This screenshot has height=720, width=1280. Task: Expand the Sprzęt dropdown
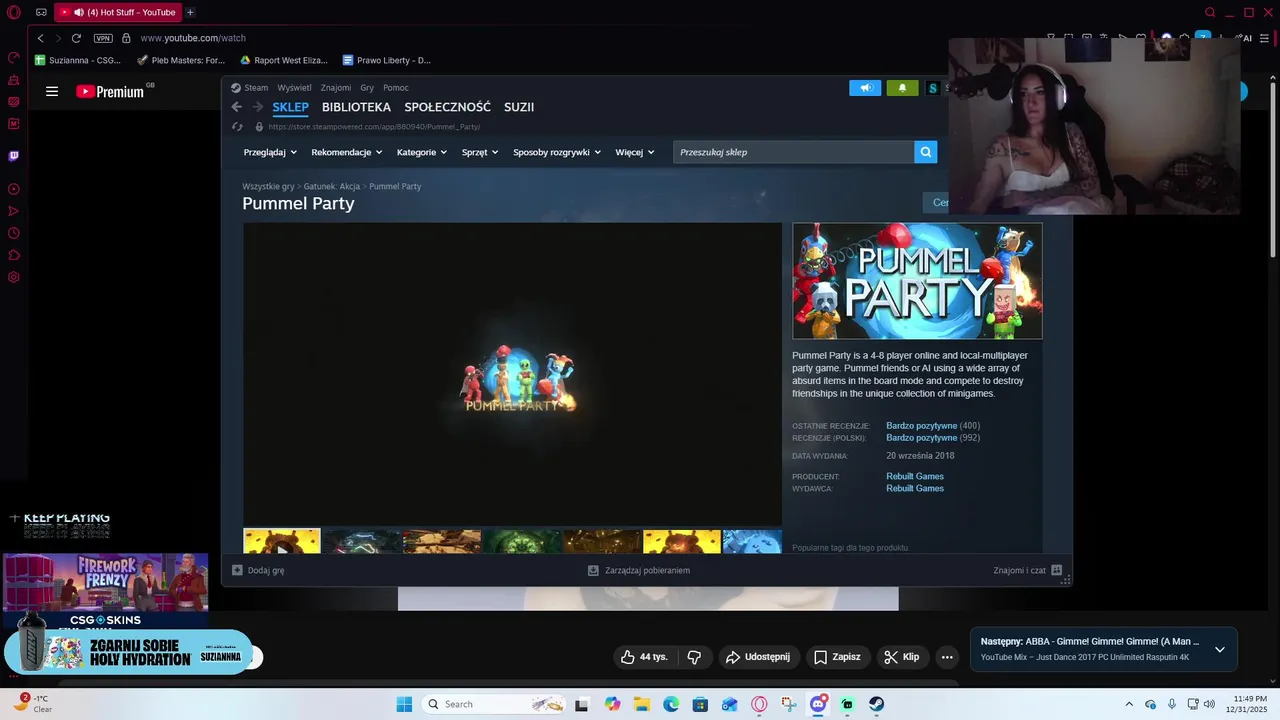(x=480, y=152)
